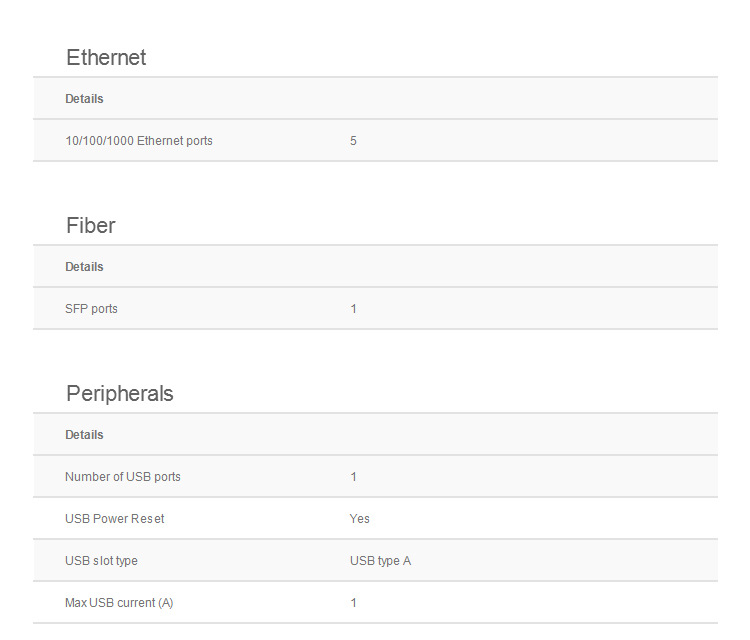Click the Peripherals section heading
Viewport: 750px width, 640px height.
click(120, 394)
